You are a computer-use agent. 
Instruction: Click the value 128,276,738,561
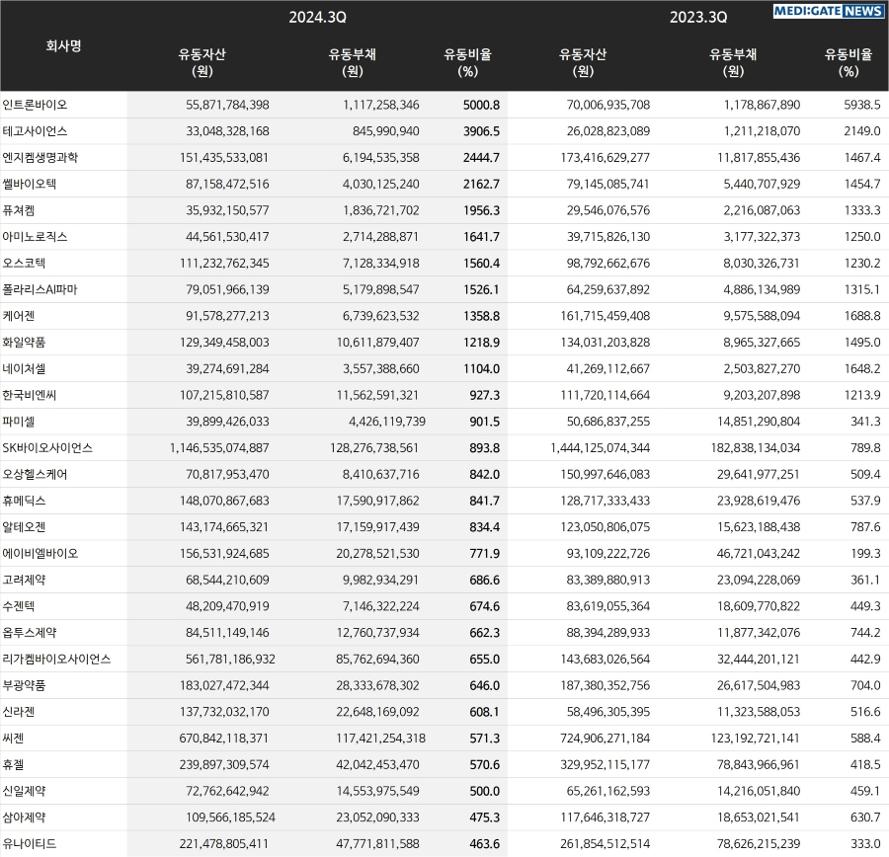point(374,448)
